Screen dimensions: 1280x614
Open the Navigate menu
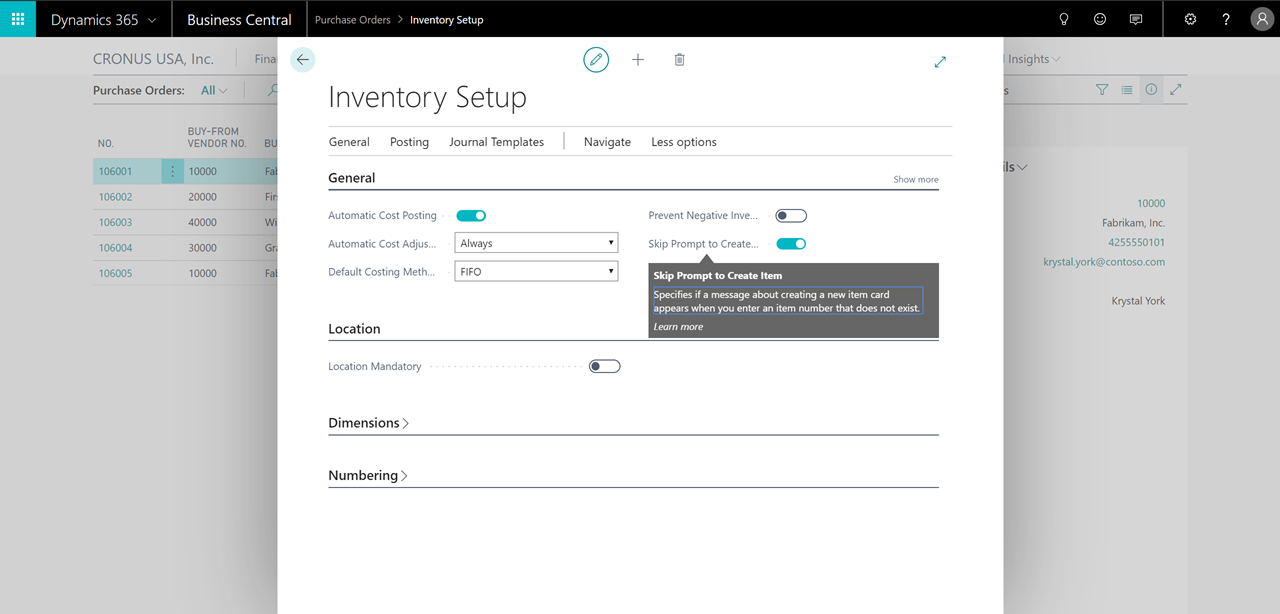click(x=607, y=141)
